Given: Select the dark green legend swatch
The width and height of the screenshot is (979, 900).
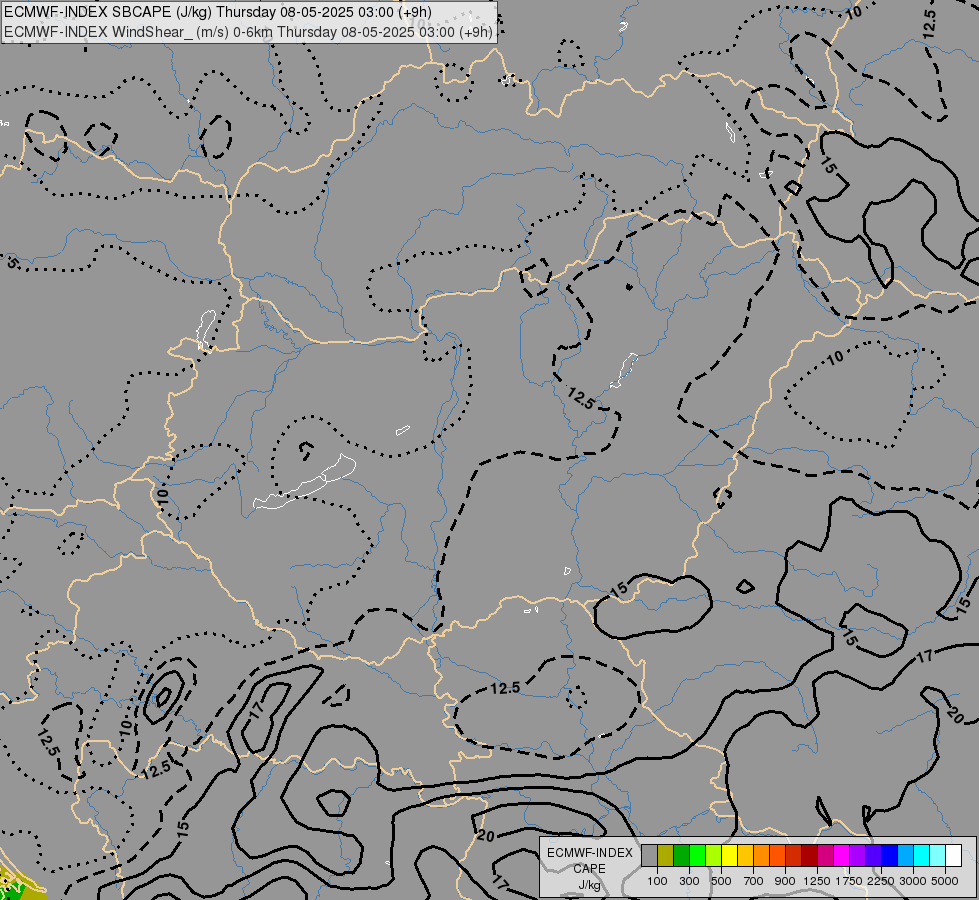Looking at the screenshot, I should click(x=681, y=856).
